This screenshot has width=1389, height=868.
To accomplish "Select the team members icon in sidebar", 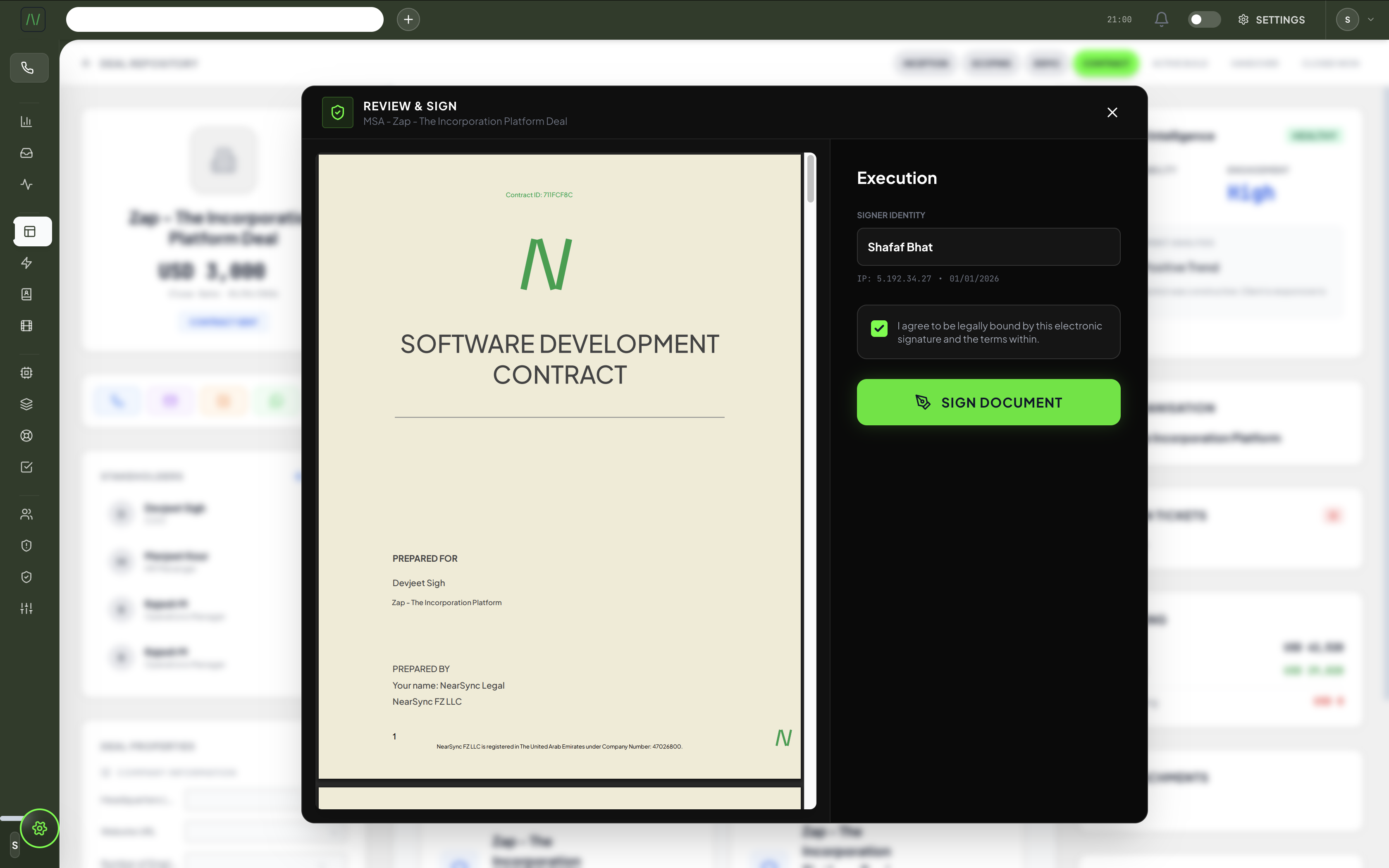I will click(x=27, y=514).
